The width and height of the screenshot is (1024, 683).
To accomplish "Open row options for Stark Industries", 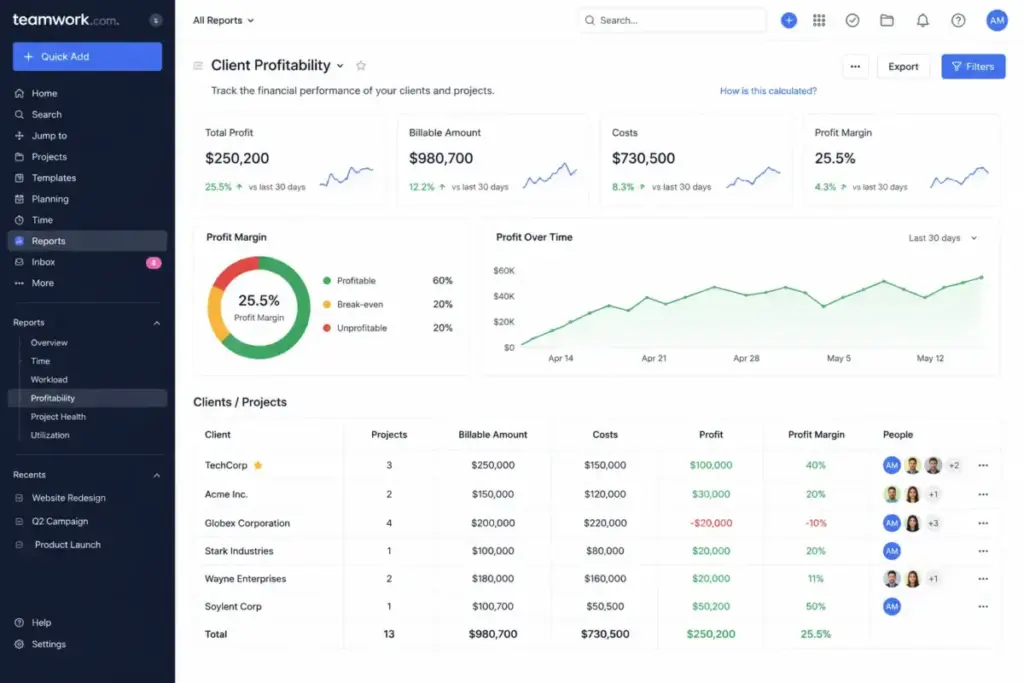I will tap(983, 551).
